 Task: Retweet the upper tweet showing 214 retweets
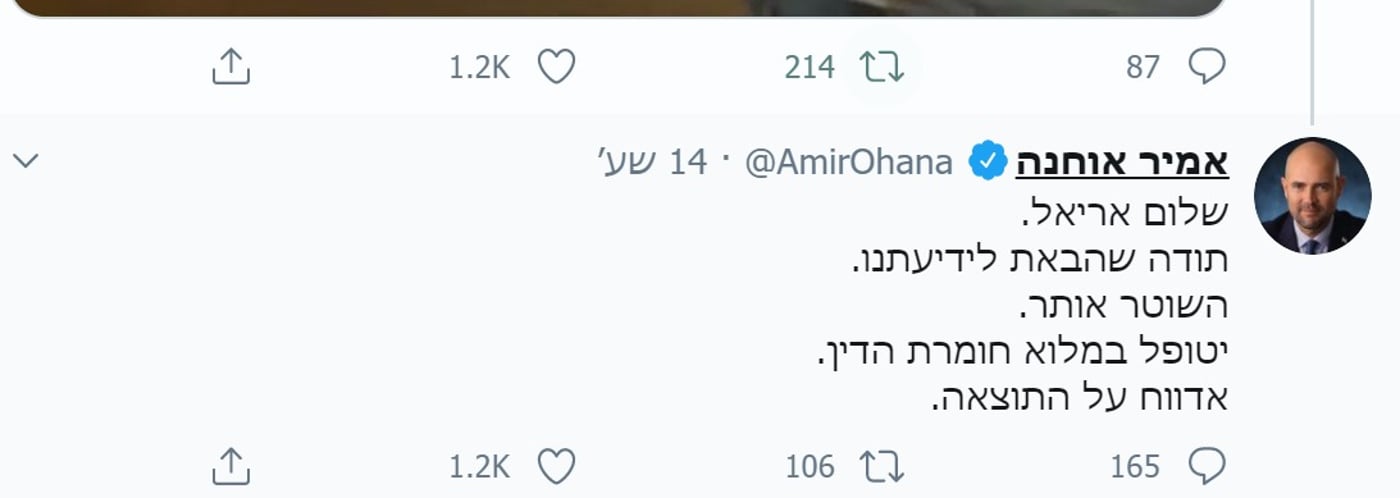[882, 67]
